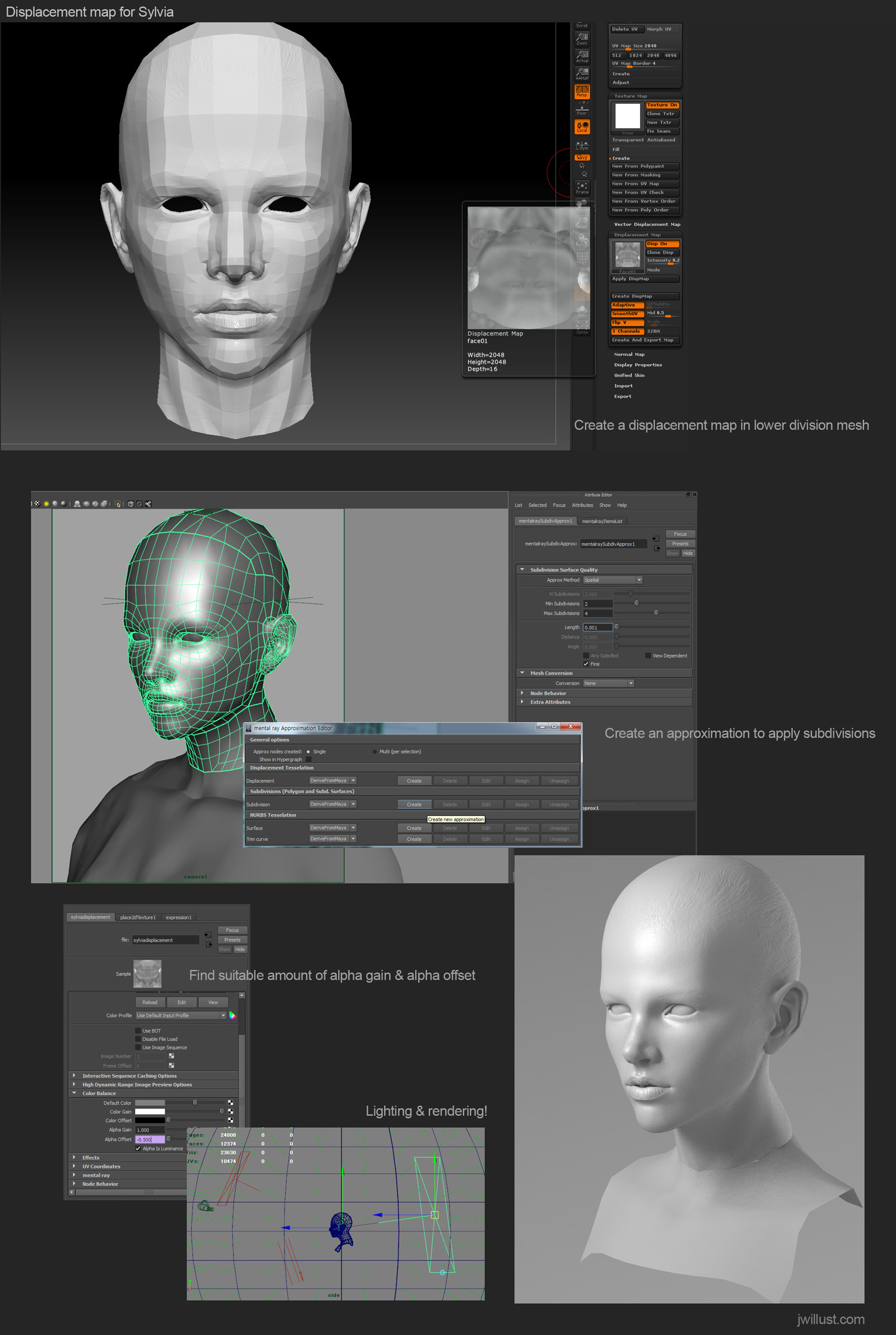
Task: Toggle the SmoothUV option
Action: pyautogui.click(x=627, y=313)
